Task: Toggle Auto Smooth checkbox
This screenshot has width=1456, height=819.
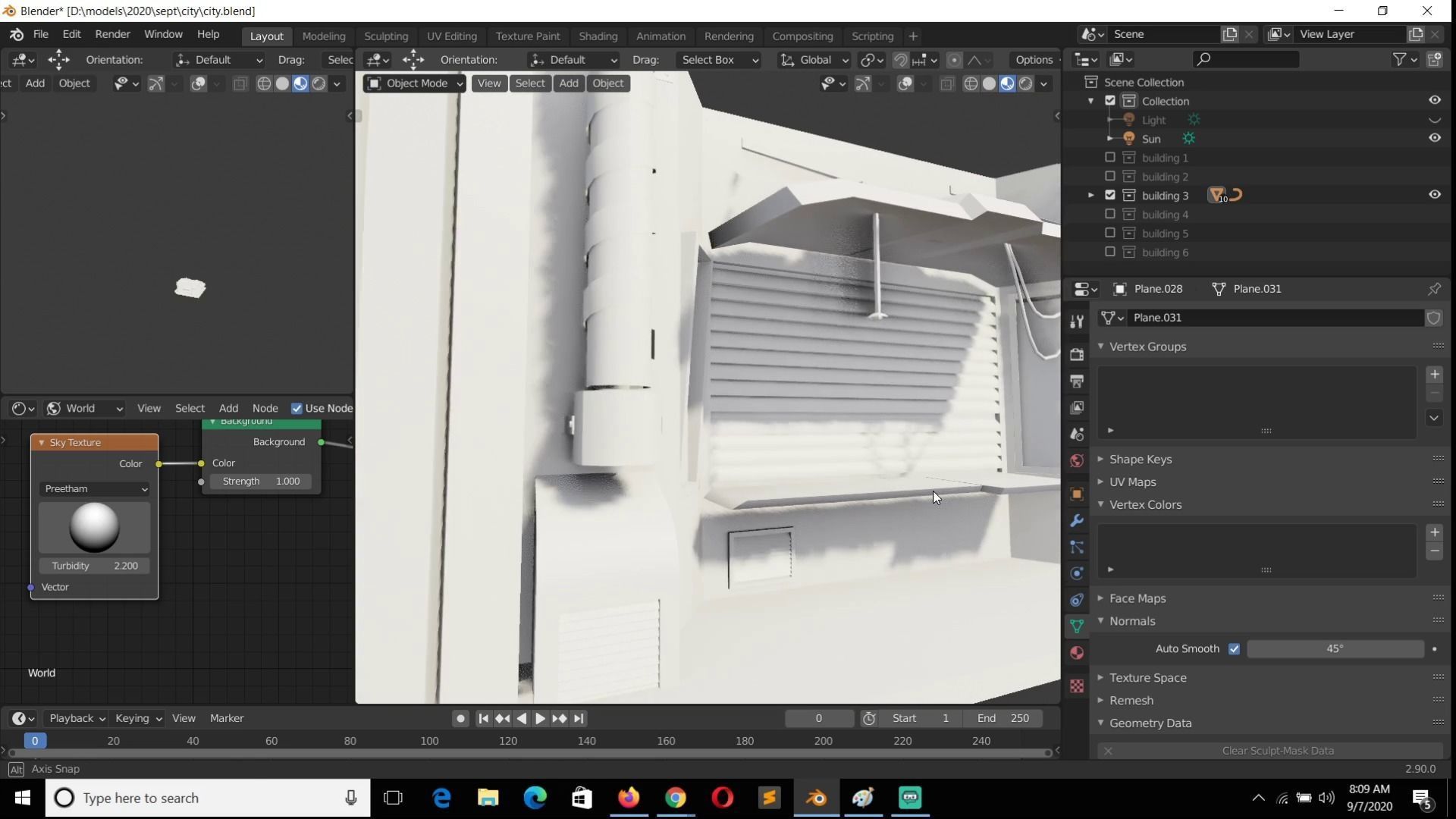Action: pyautogui.click(x=1234, y=649)
